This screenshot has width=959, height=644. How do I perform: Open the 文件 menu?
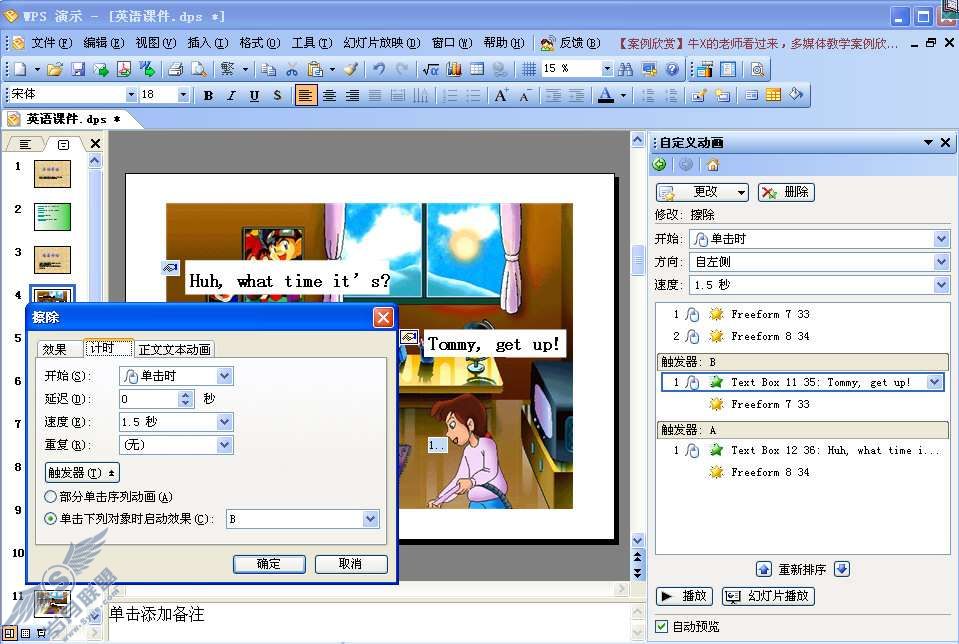pyautogui.click(x=51, y=43)
